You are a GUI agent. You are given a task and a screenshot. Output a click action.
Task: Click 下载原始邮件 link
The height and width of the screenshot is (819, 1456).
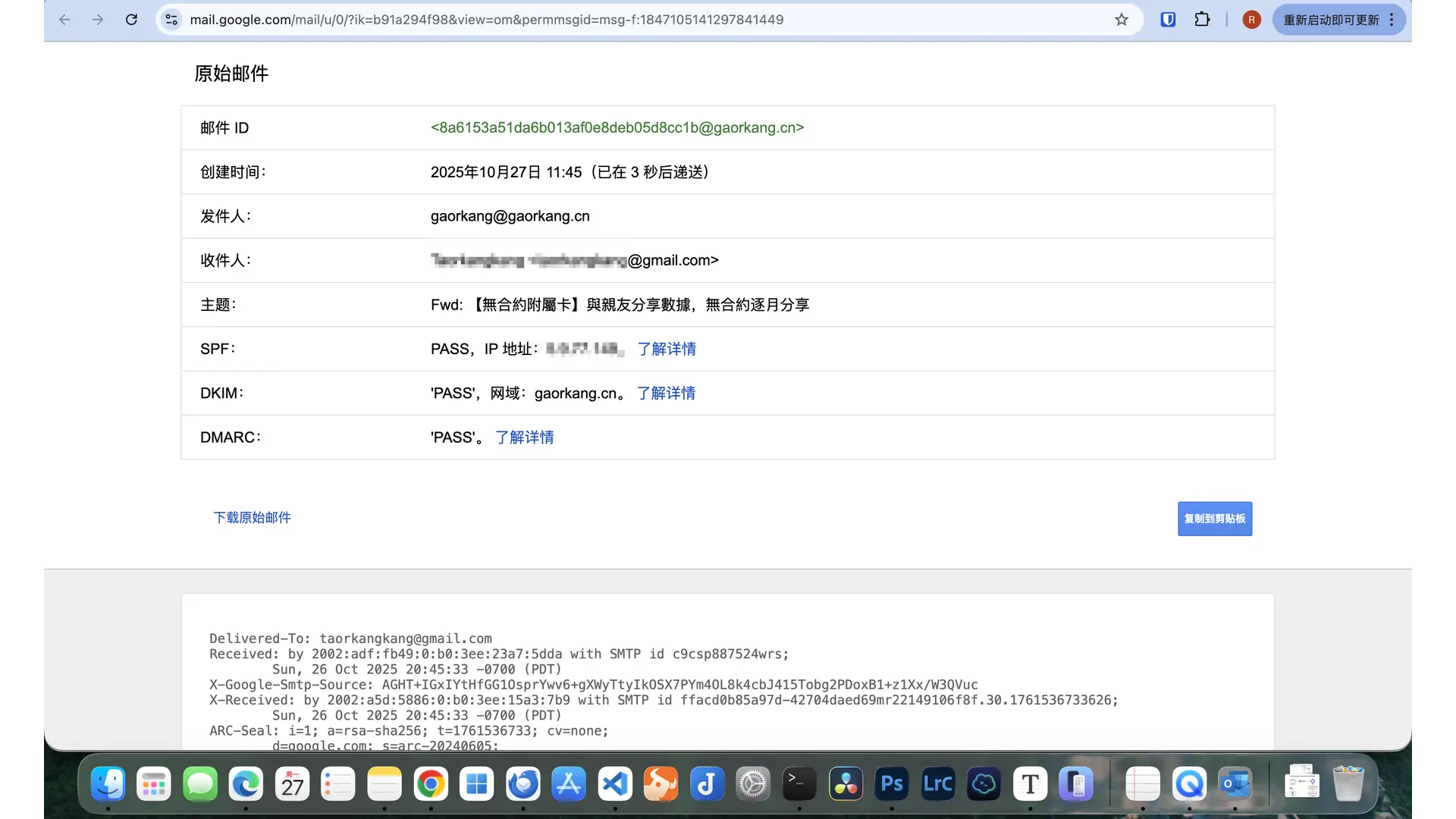[x=252, y=517]
